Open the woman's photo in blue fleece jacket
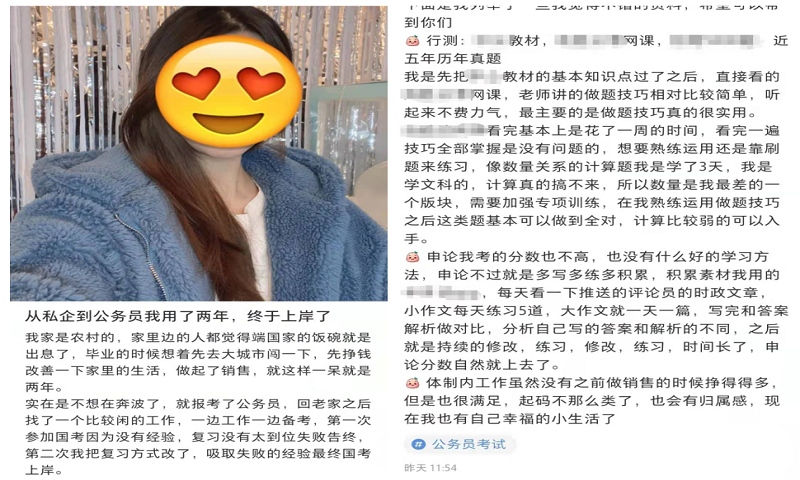Image resolution: width=800 pixels, height=480 pixels. click(x=198, y=153)
